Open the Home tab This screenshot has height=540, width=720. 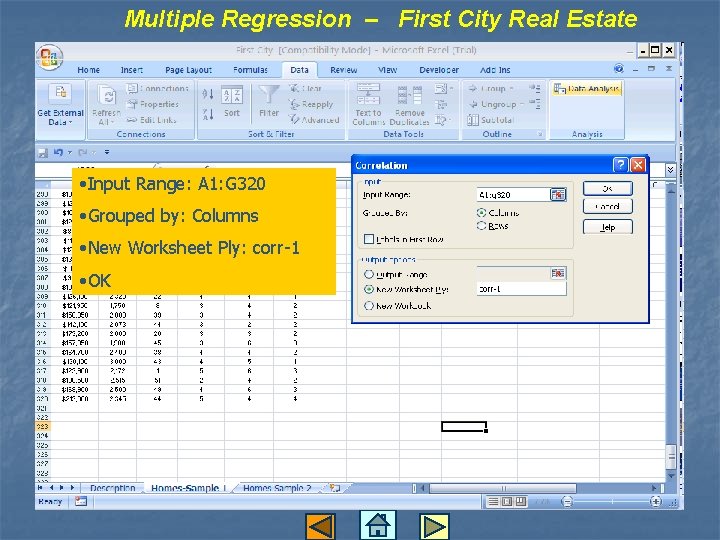pos(89,70)
